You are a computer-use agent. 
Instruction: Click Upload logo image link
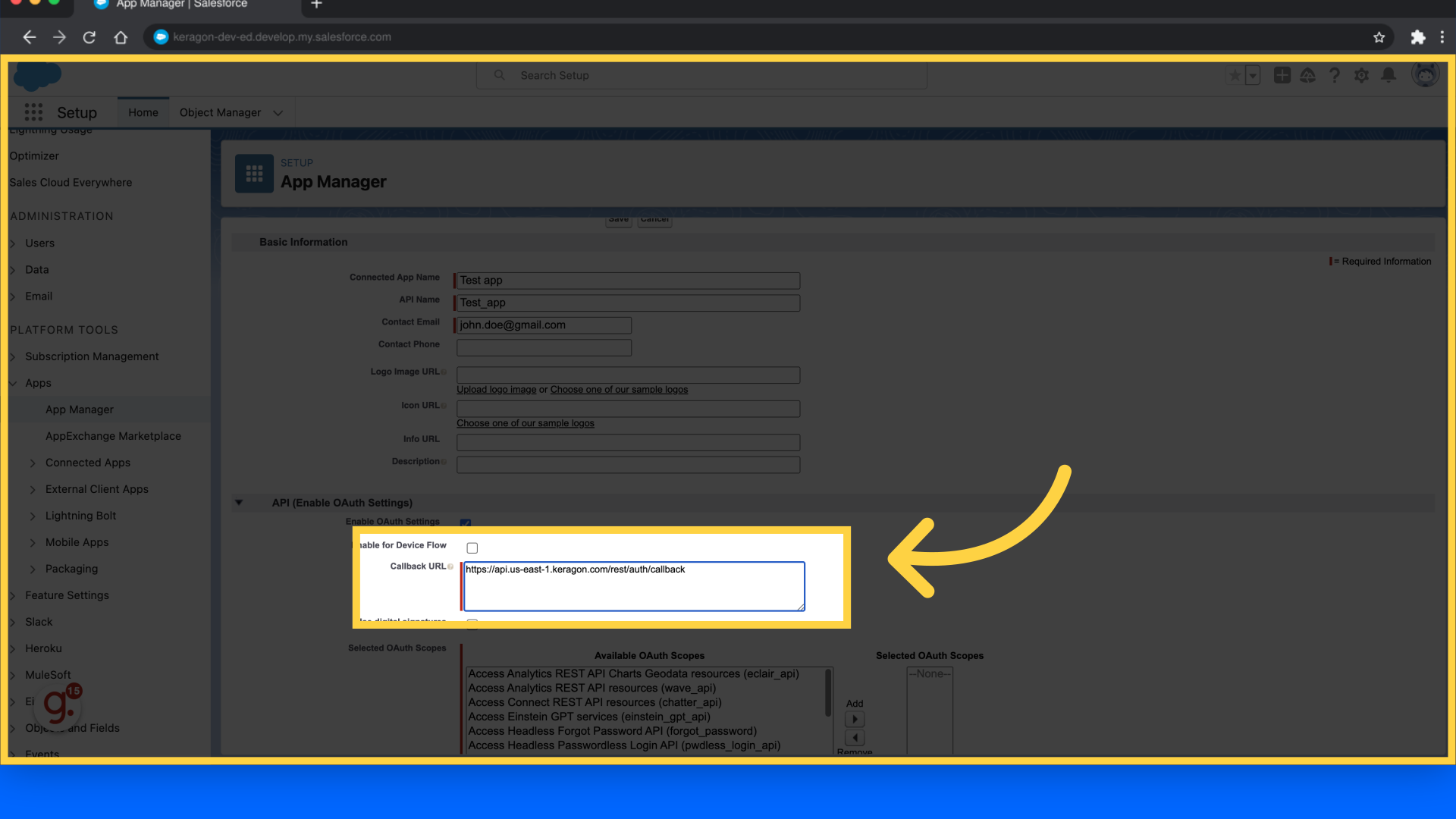[496, 390]
